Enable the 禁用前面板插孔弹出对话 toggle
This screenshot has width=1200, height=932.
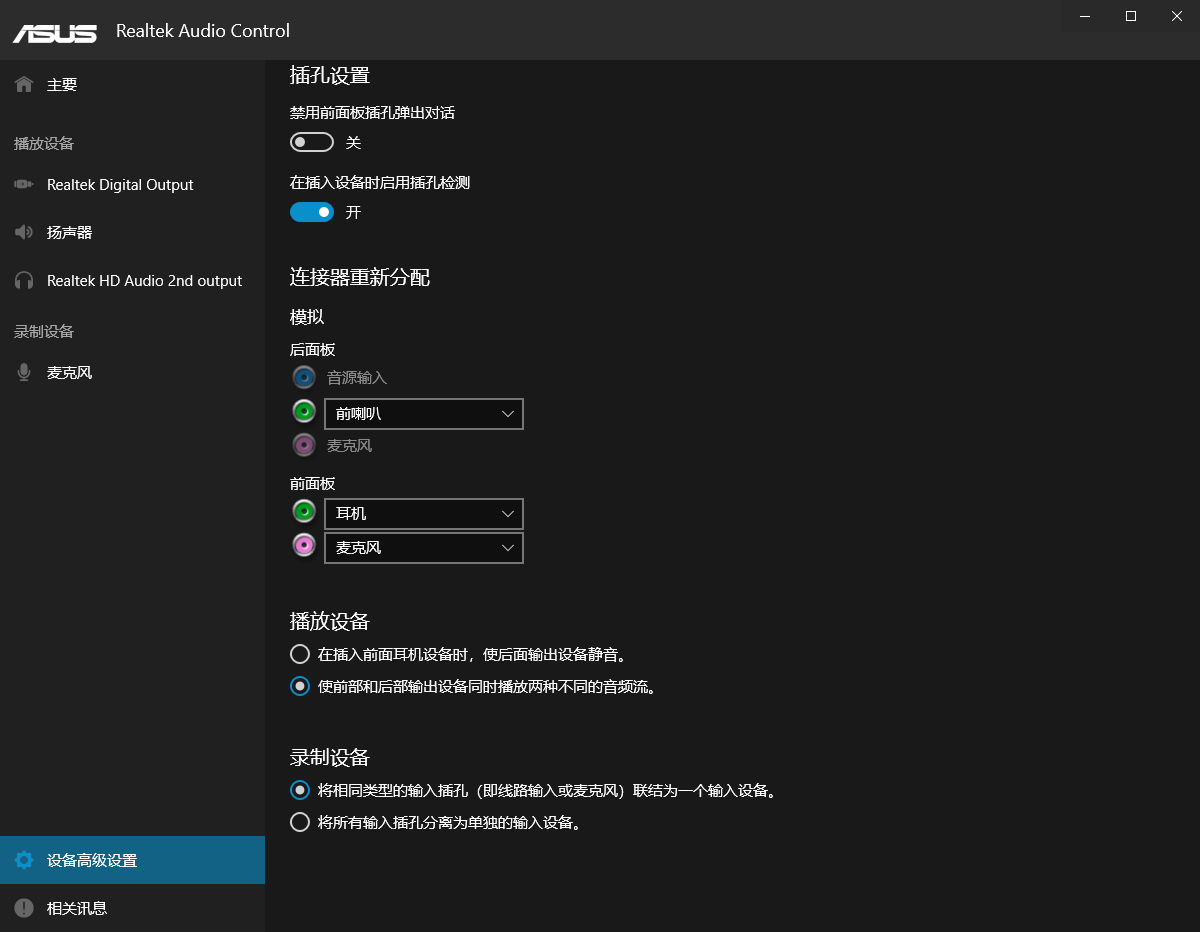(311, 142)
